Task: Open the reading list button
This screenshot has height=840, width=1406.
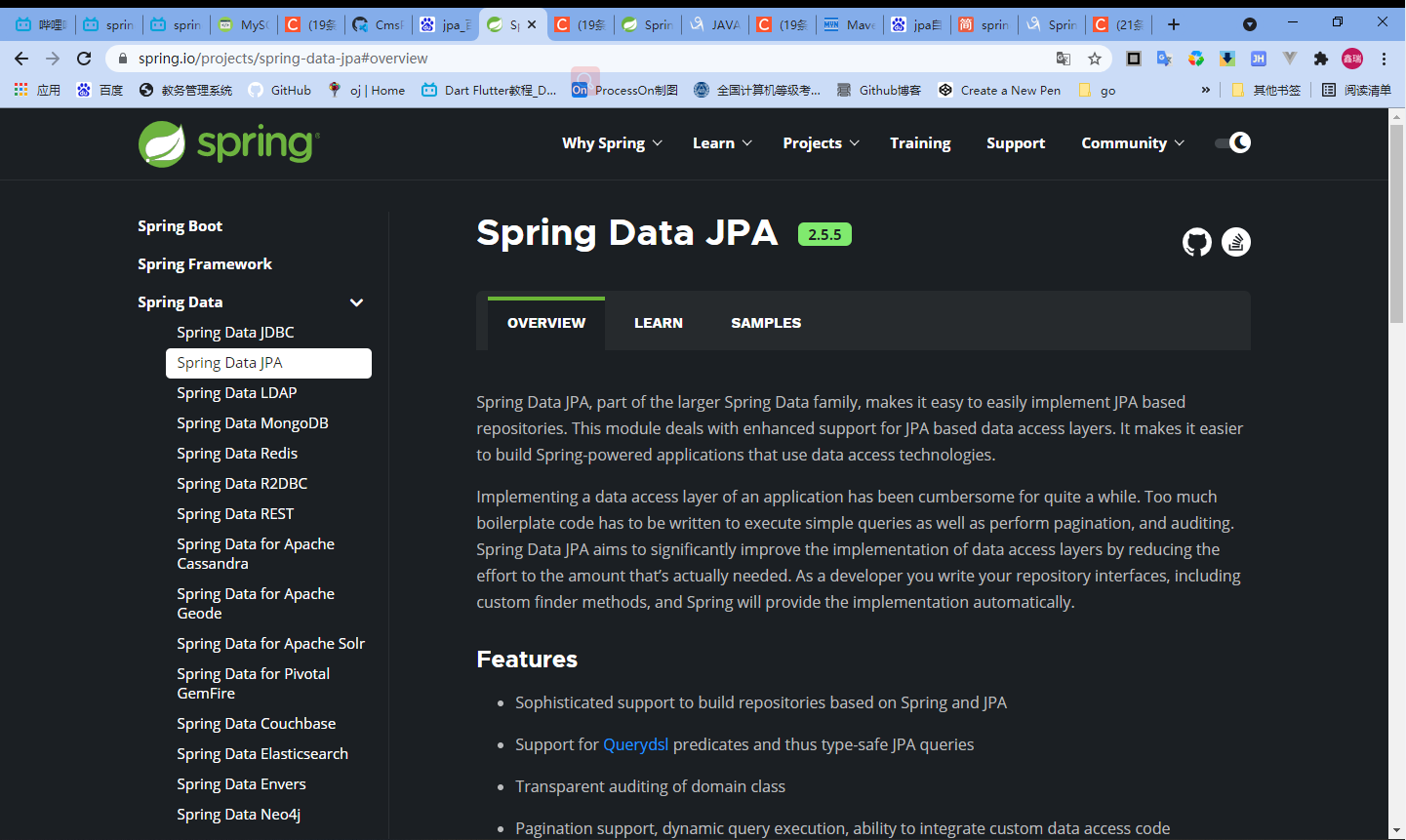Action: point(1356,90)
